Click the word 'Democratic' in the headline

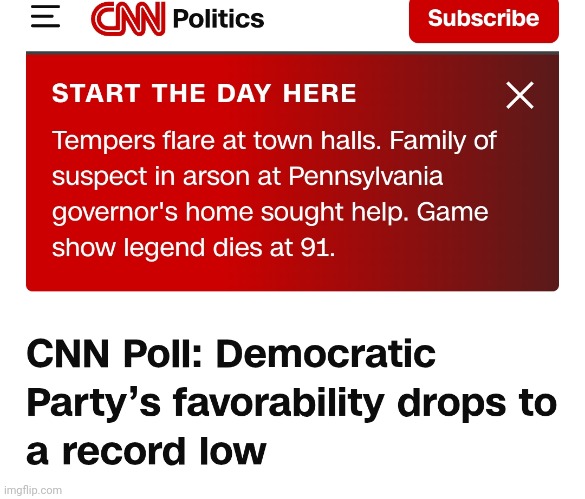(326, 353)
